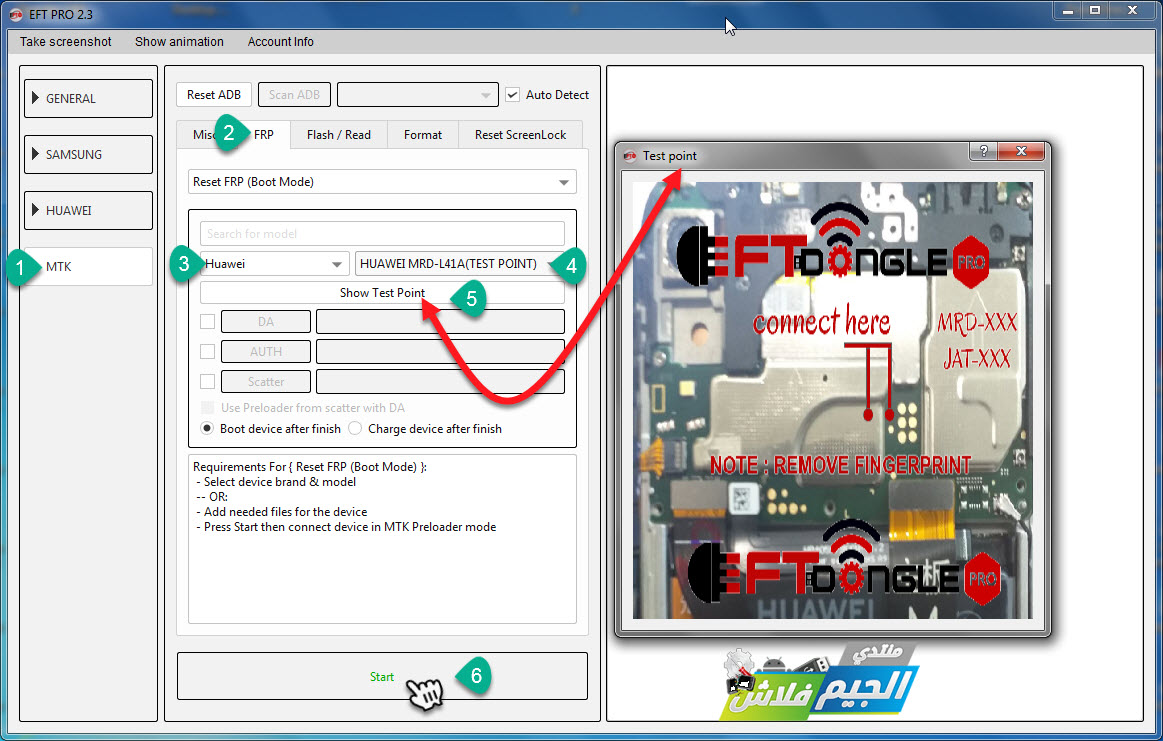Image resolution: width=1163 pixels, height=741 pixels.
Task: Click the test point motherboard image
Action: tap(832, 400)
